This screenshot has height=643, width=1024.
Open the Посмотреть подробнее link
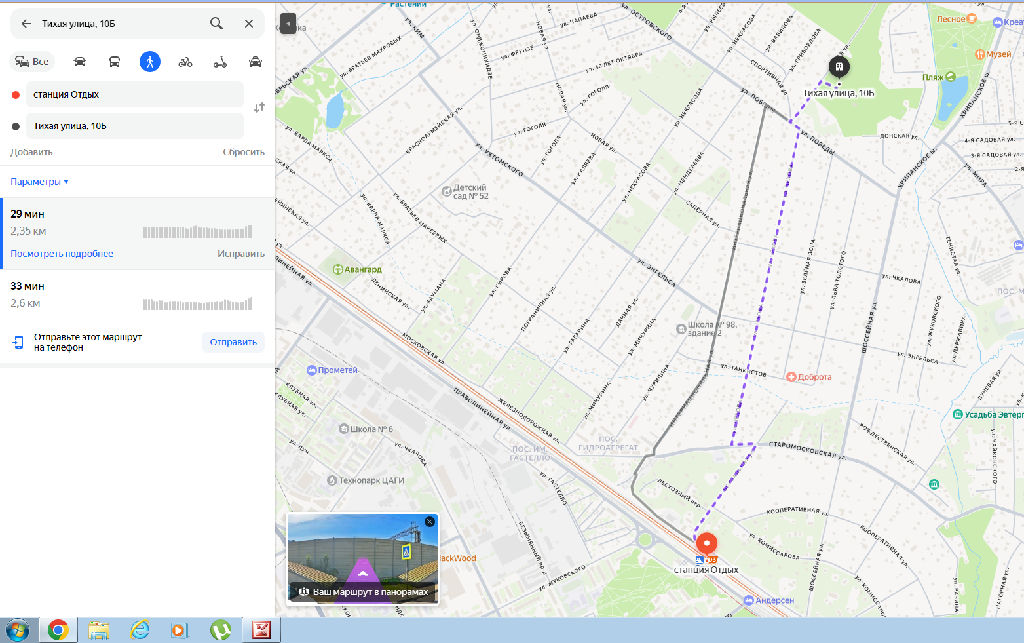pyautogui.click(x=61, y=254)
